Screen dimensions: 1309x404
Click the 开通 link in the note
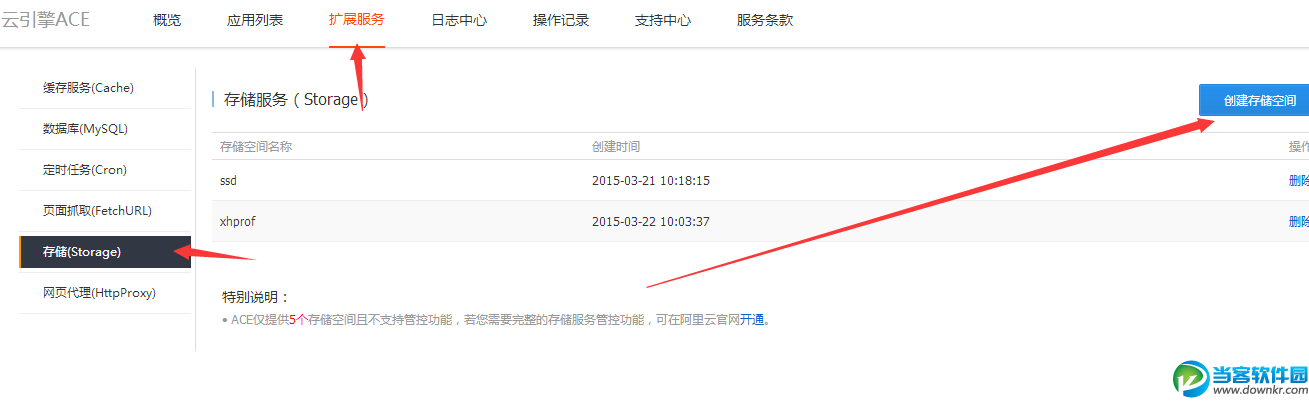752,320
